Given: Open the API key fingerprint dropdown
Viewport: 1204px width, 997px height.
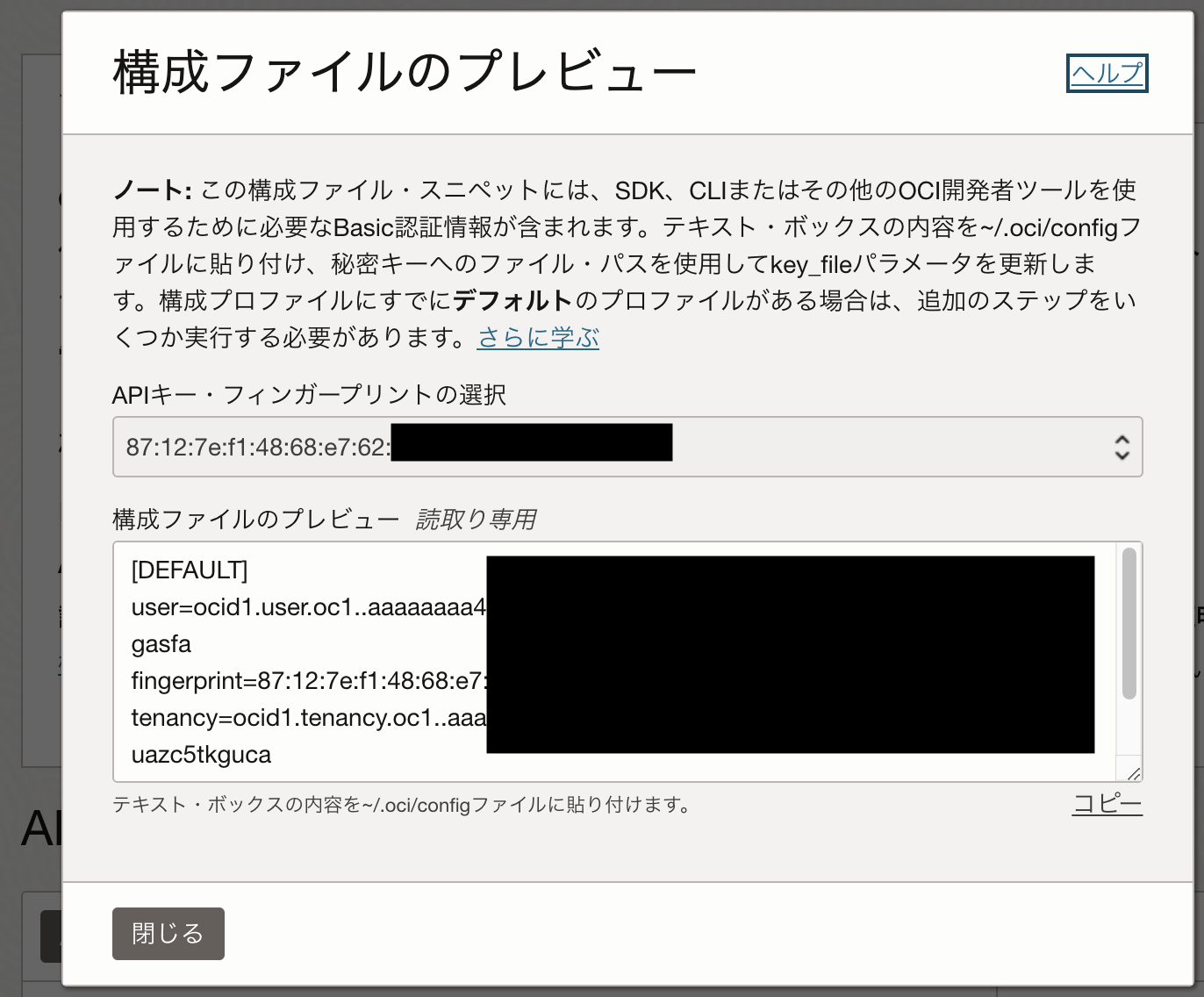Looking at the screenshot, I should [627, 447].
